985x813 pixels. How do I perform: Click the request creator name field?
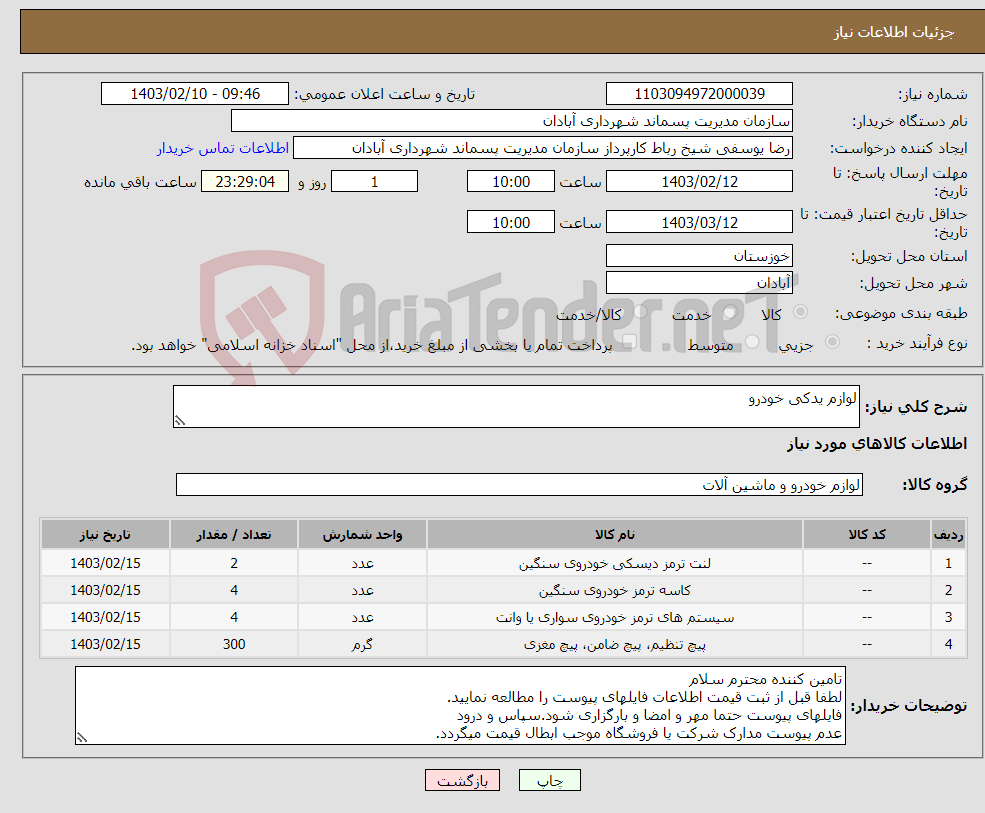click(x=543, y=148)
